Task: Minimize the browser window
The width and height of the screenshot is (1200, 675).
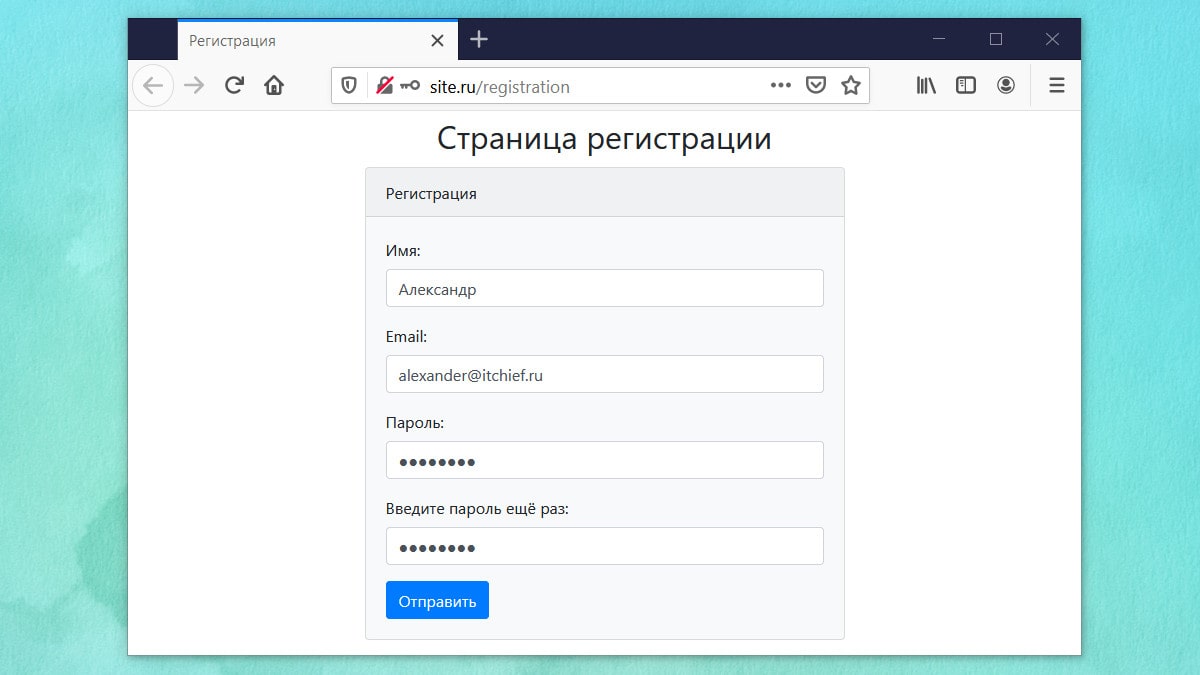Action: coord(939,39)
